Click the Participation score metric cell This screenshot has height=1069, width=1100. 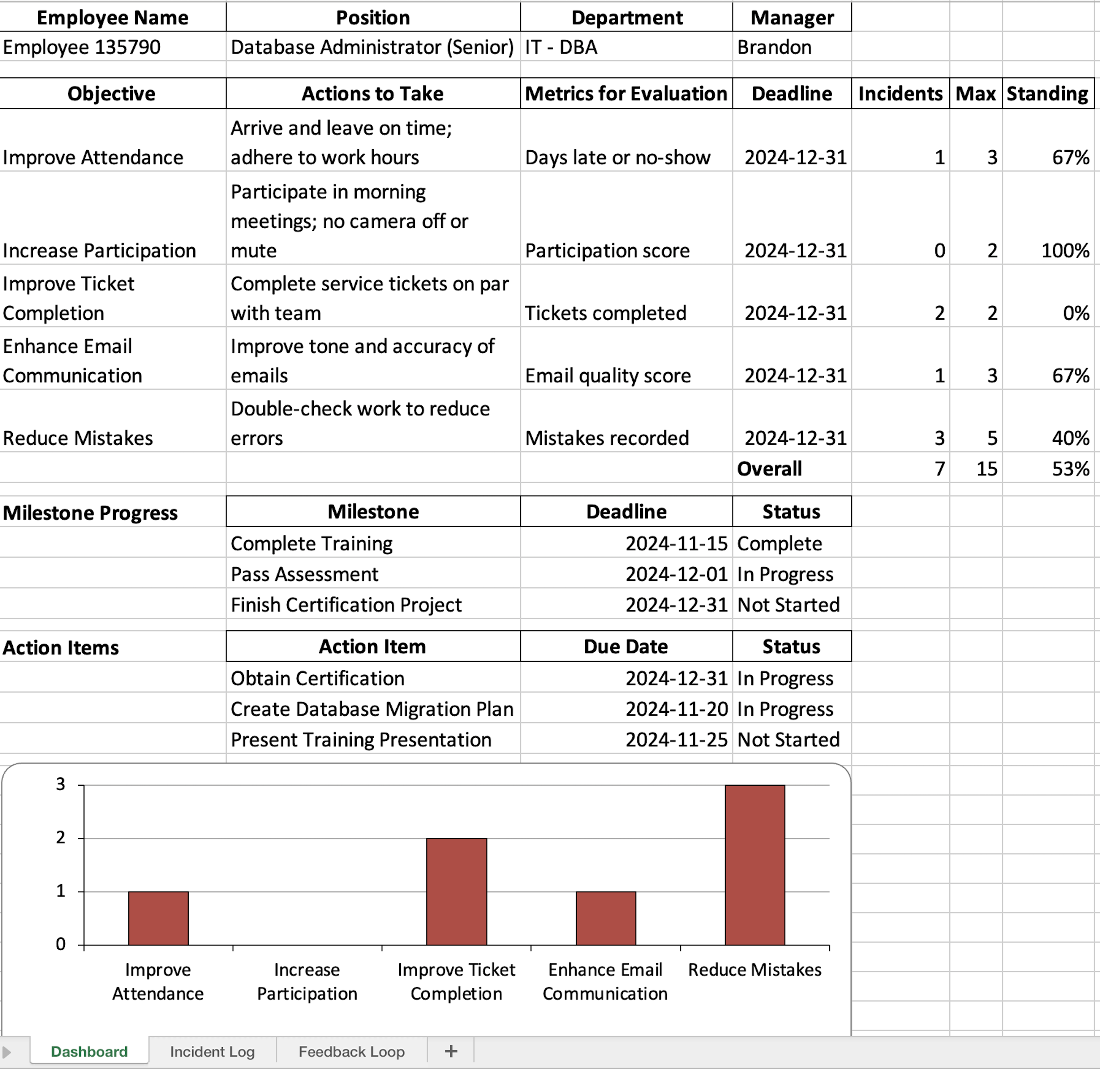click(x=626, y=218)
